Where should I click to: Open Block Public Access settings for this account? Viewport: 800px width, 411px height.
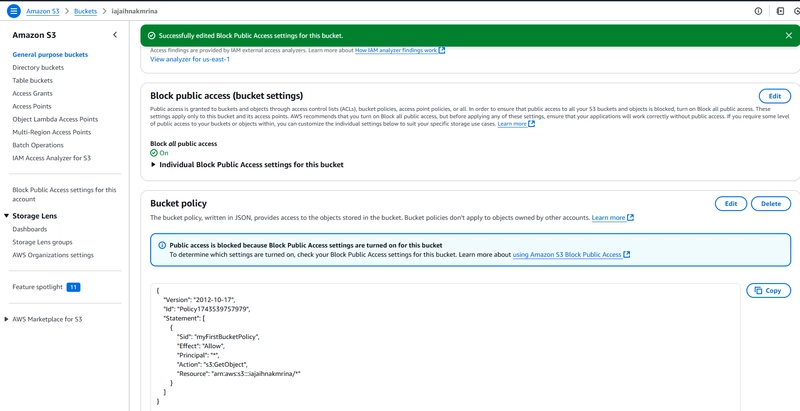click(x=64, y=194)
